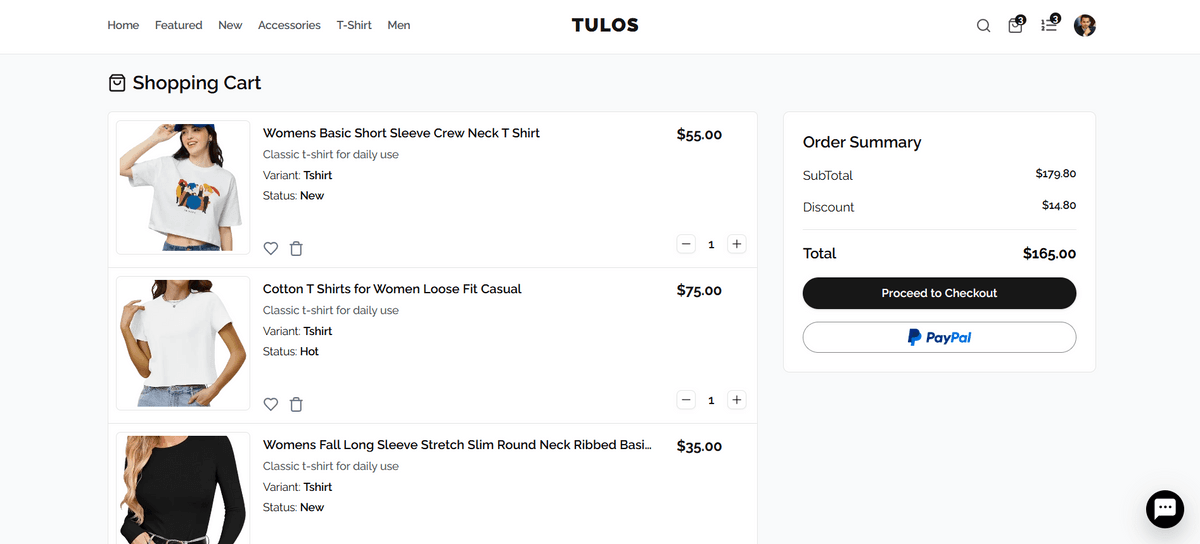The image size is (1200, 544).
Task: Open the cart bag icon in header
Action: click(x=1015, y=26)
